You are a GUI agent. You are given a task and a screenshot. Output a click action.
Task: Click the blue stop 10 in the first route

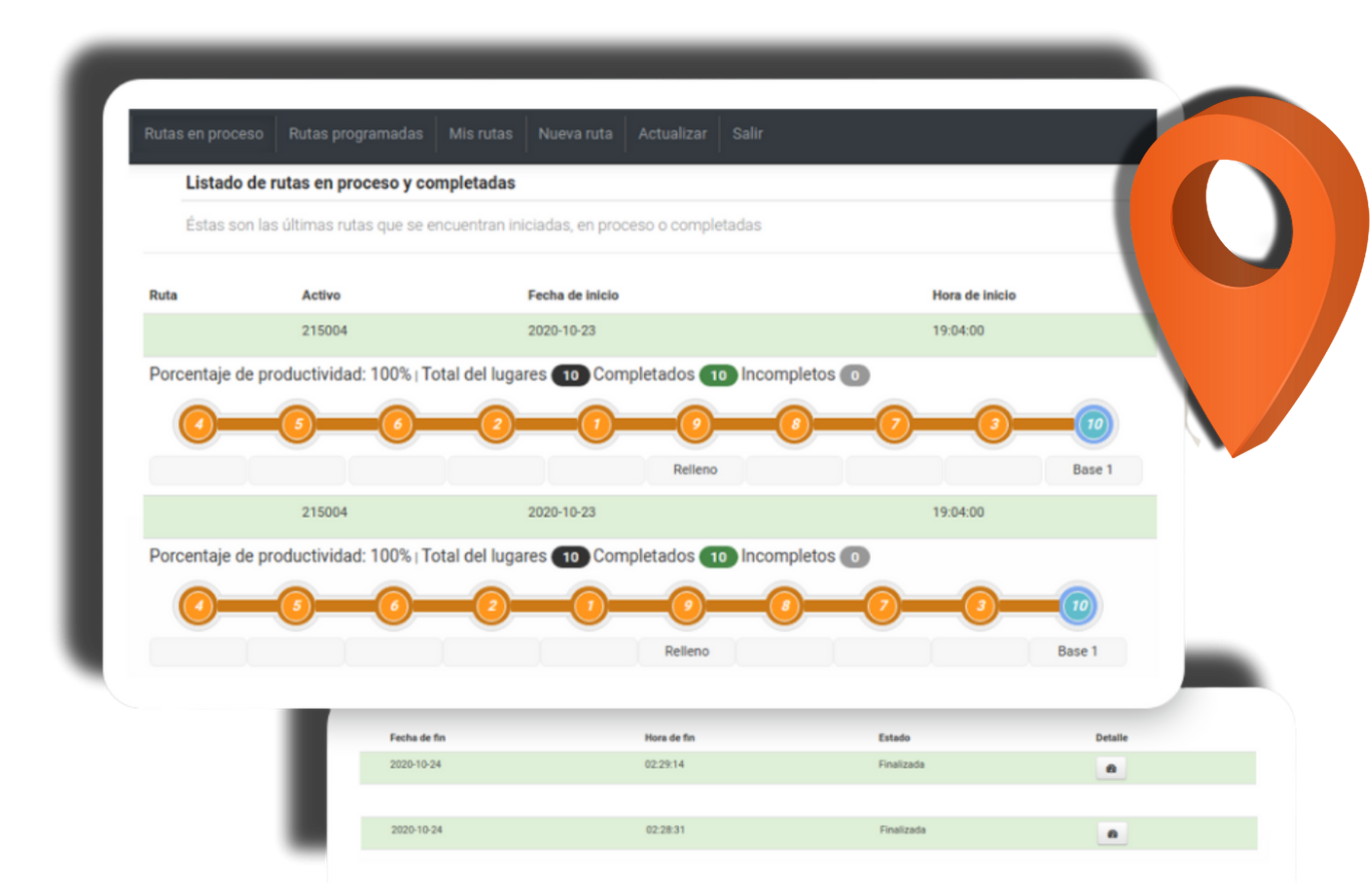[x=1094, y=424]
